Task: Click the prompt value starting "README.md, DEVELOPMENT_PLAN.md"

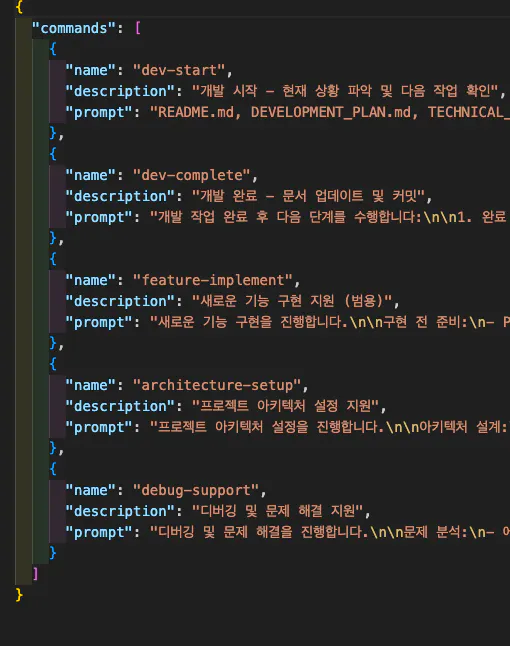Action: 330,112
